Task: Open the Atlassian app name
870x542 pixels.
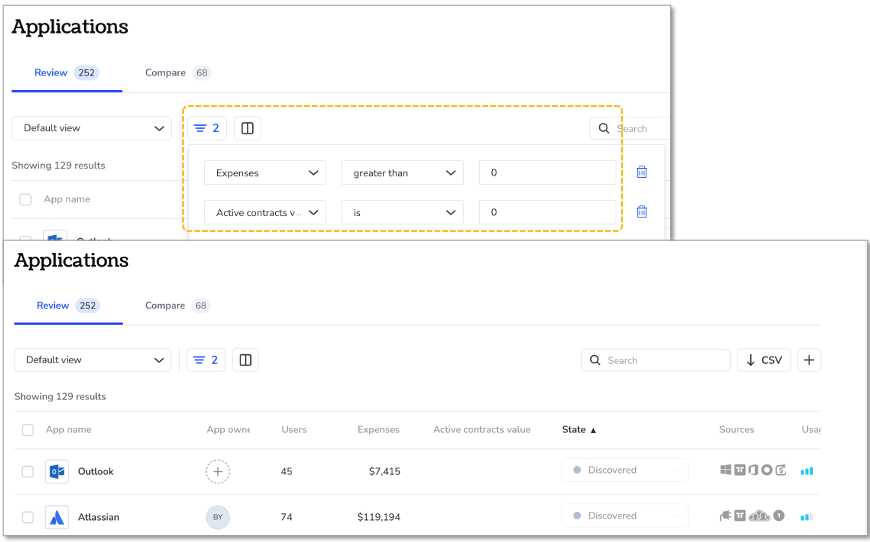Action: tap(98, 517)
